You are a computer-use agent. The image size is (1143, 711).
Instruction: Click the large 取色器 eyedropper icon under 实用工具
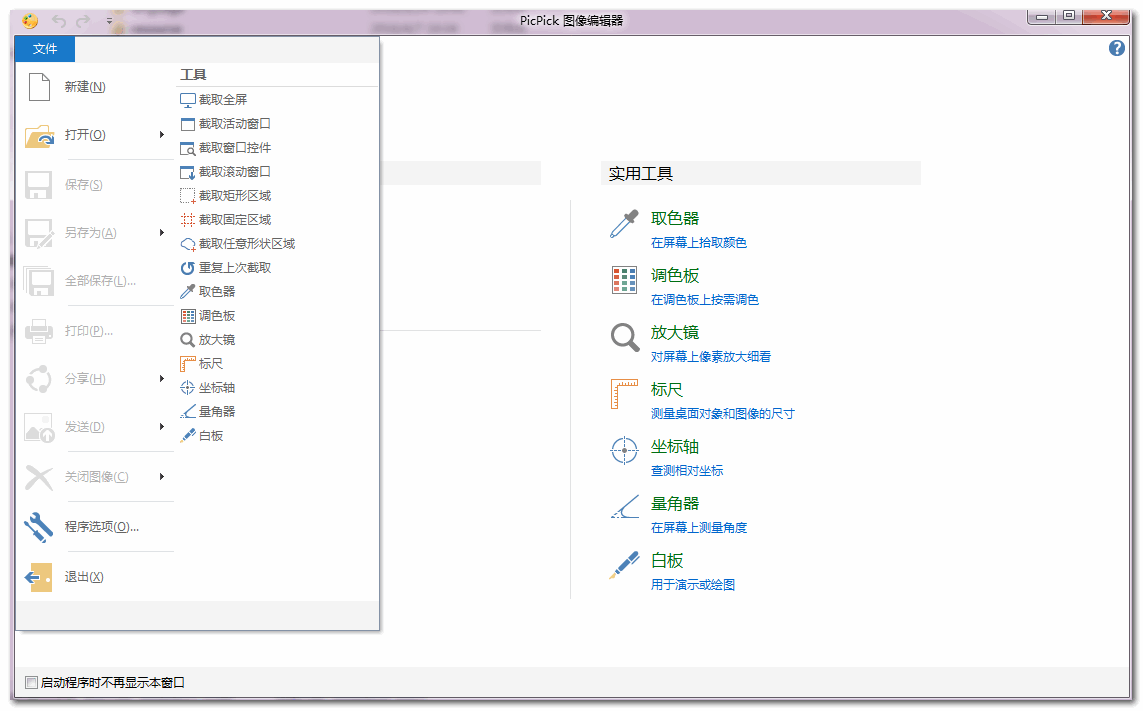(624, 224)
